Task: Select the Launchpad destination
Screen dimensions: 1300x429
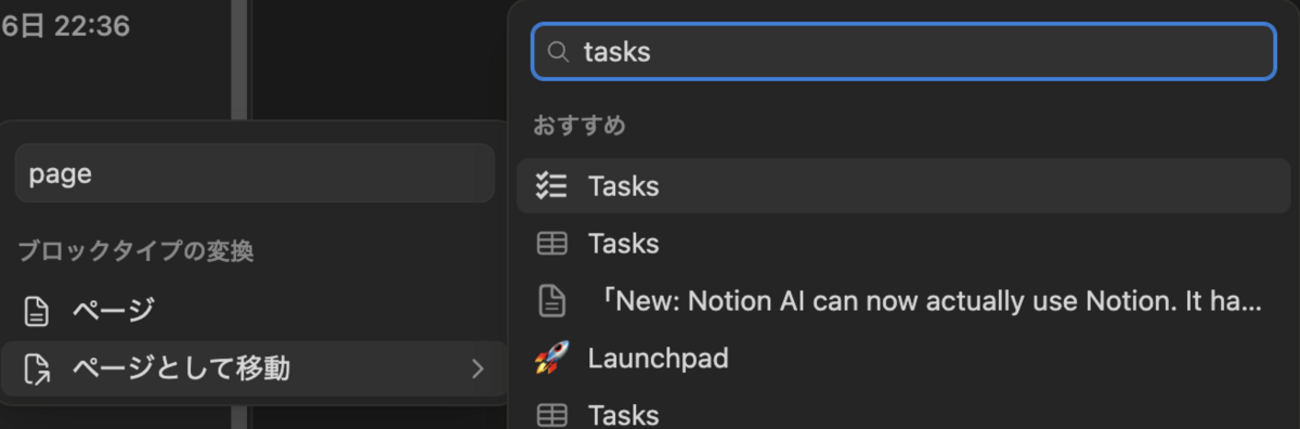Action: (x=903, y=358)
